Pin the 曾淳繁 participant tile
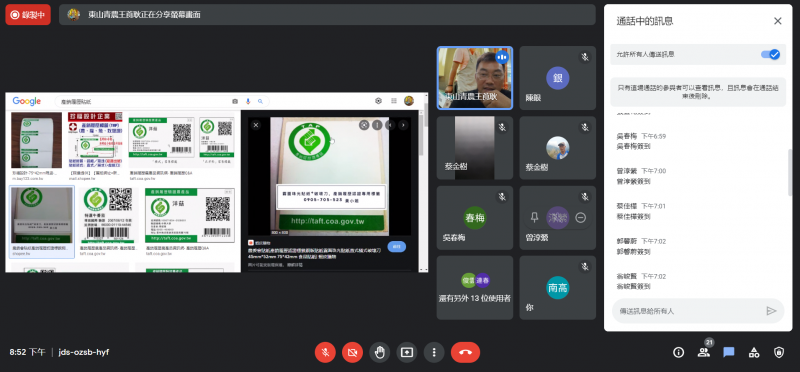 [534, 217]
